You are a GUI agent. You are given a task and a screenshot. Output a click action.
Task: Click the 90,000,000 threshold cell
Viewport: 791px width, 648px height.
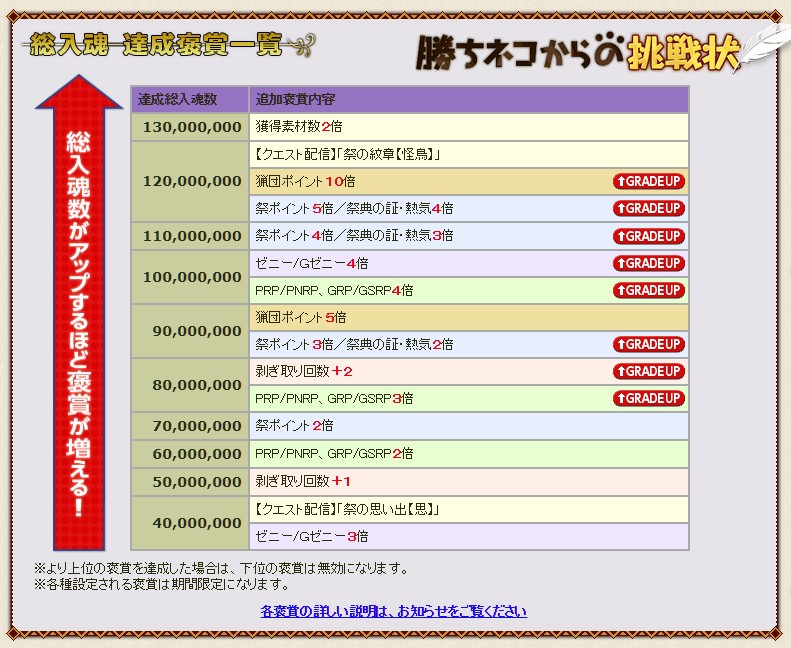(x=190, y=331)
